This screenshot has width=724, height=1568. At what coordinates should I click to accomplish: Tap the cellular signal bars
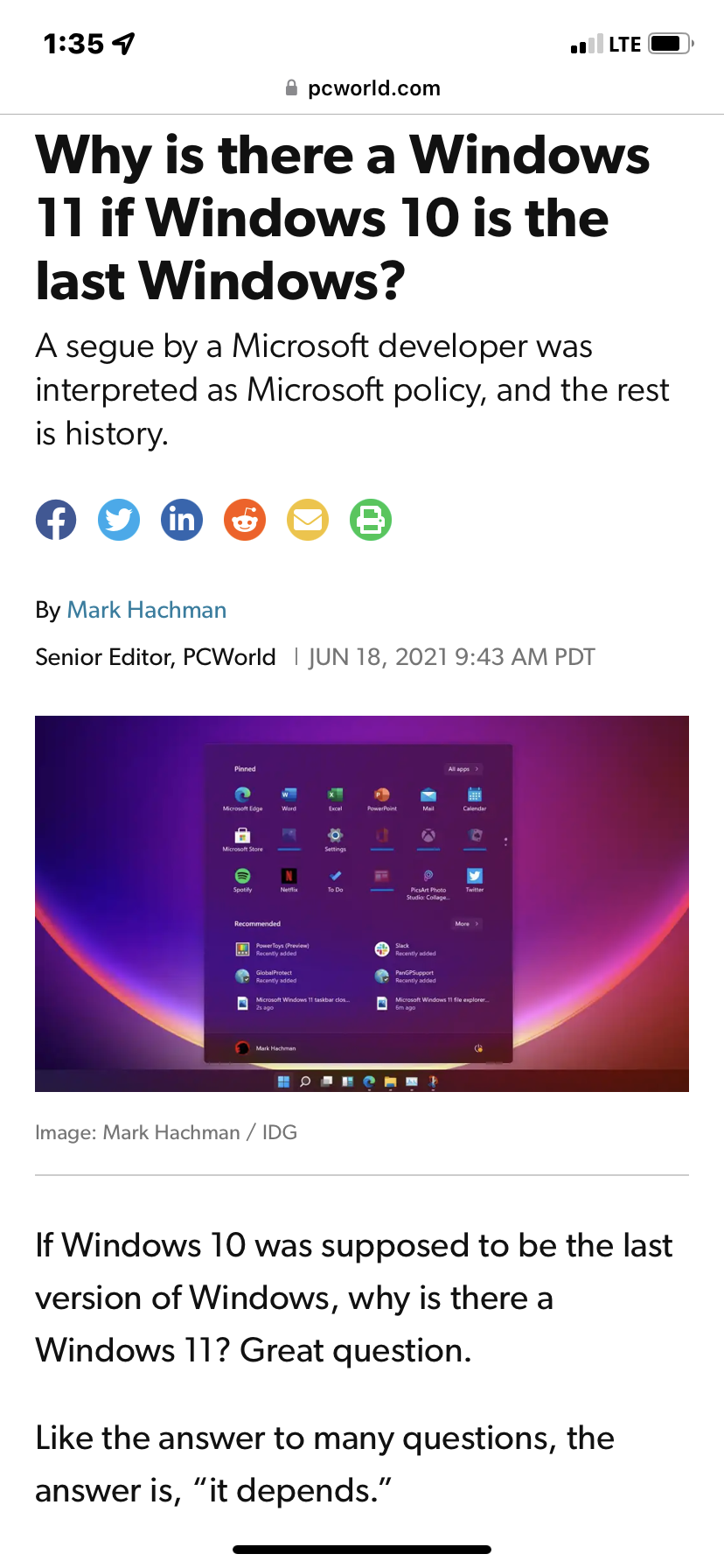click(587, 45)
